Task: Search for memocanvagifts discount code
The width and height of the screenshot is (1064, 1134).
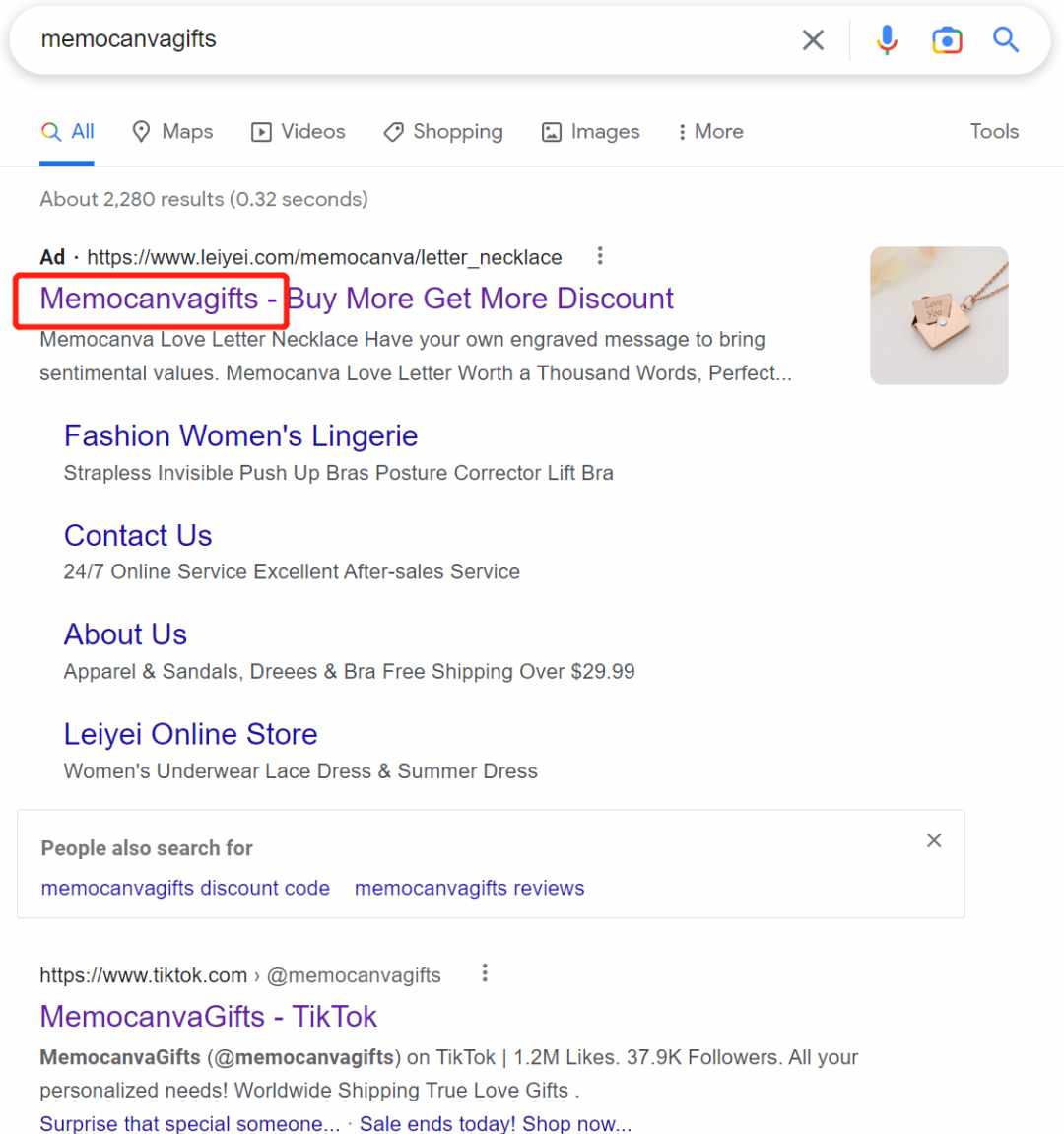Action: pos(185,888)
